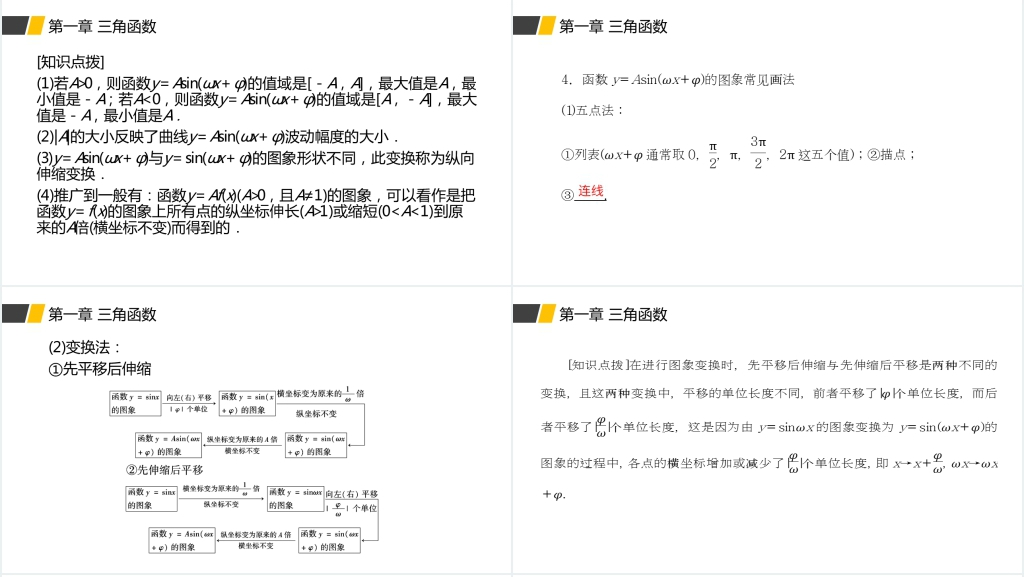Click the 函数y=sinx的图象 box under ①先平移后伸缩
Screen dimensions: 1024x577
pos(135,403)
